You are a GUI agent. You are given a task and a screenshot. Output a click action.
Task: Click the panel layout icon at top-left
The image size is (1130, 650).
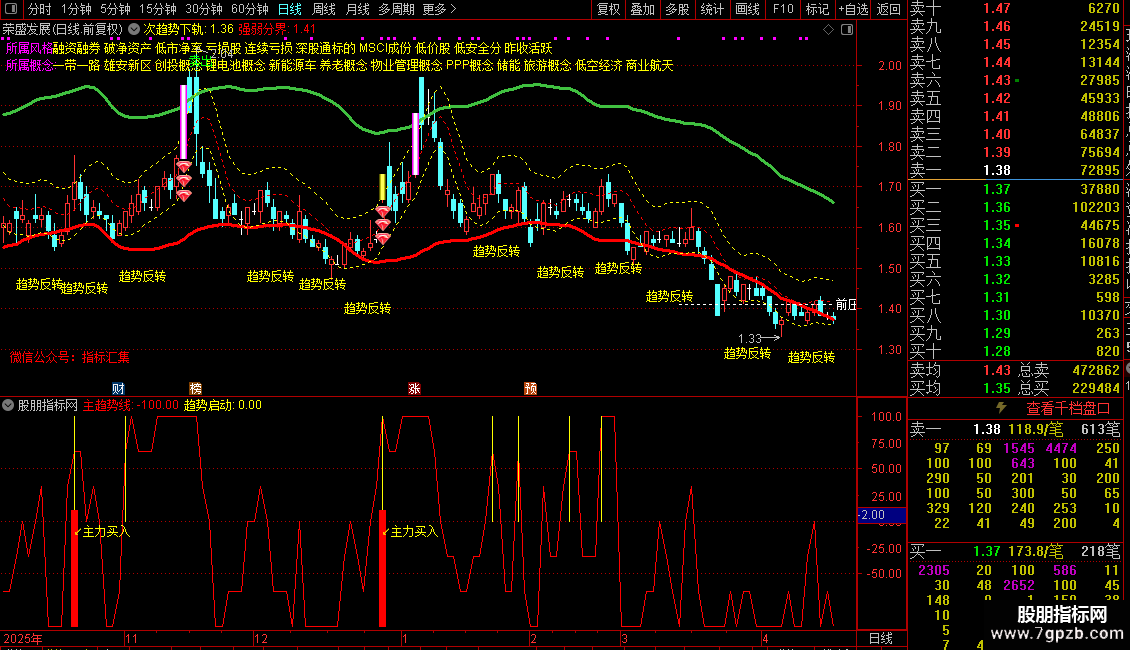coord(11,9)
